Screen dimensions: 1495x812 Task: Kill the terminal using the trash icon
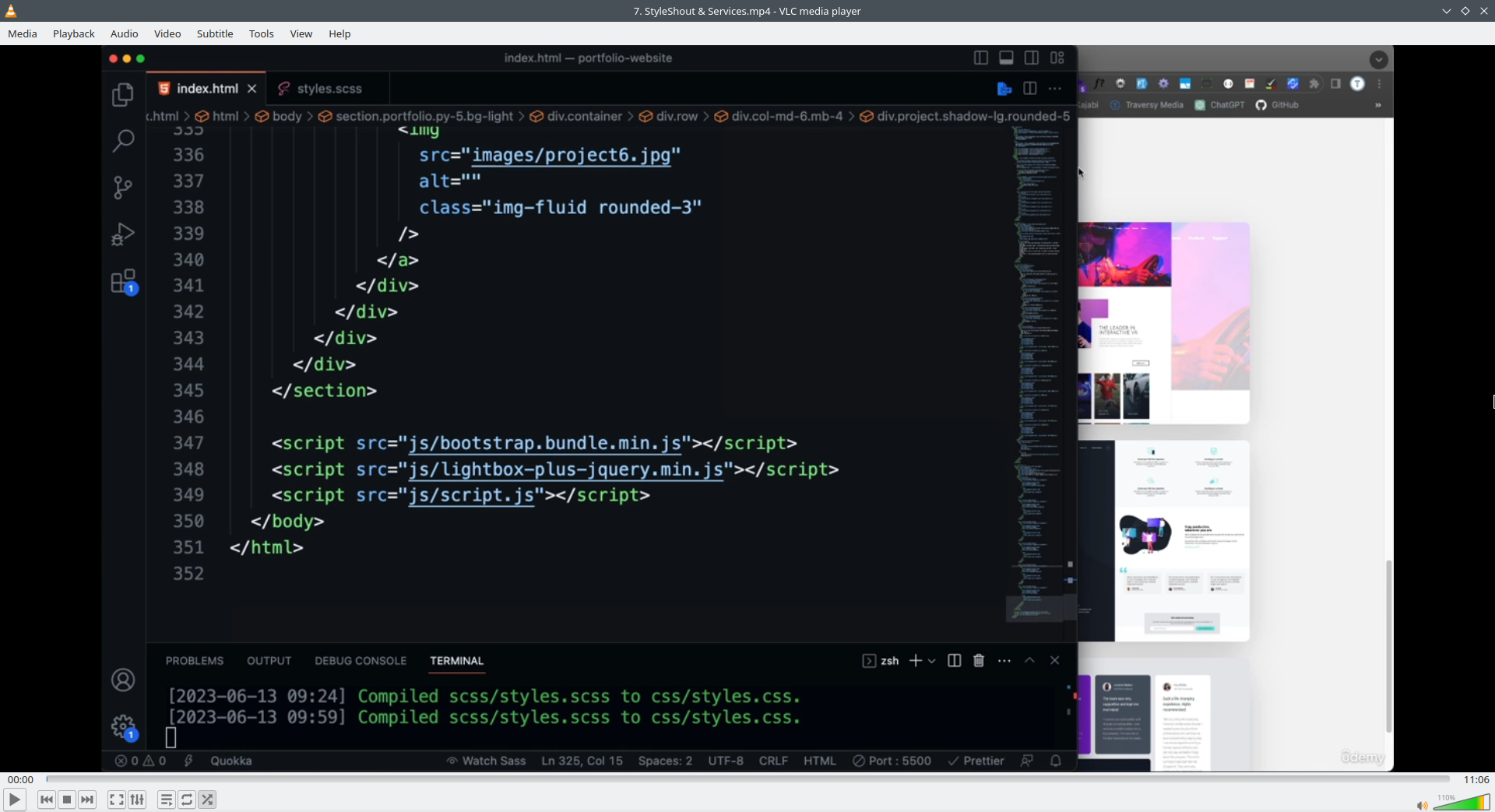978,660
